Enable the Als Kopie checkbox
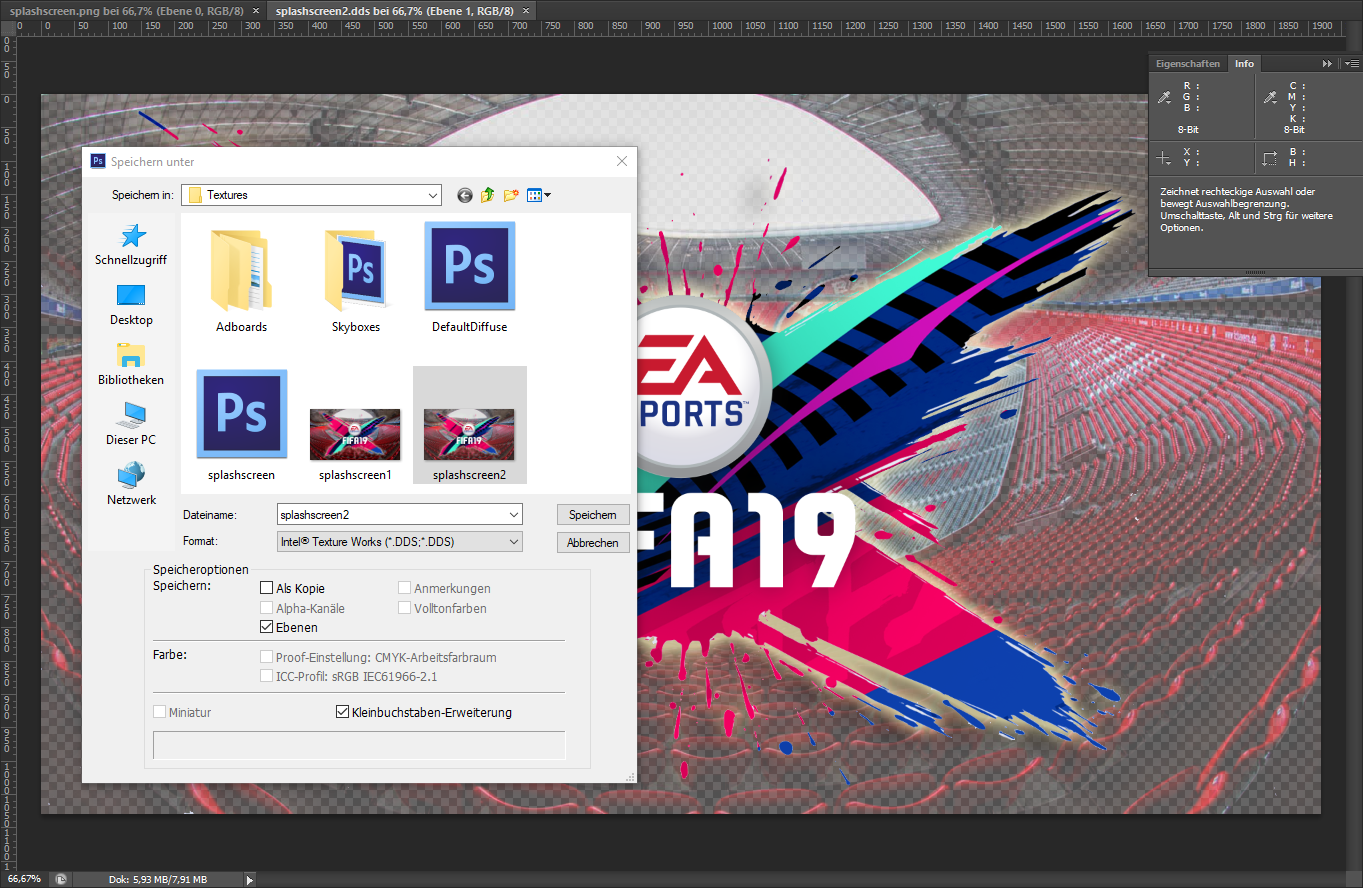The image size is (1363, 888). (x=267, y=588)
